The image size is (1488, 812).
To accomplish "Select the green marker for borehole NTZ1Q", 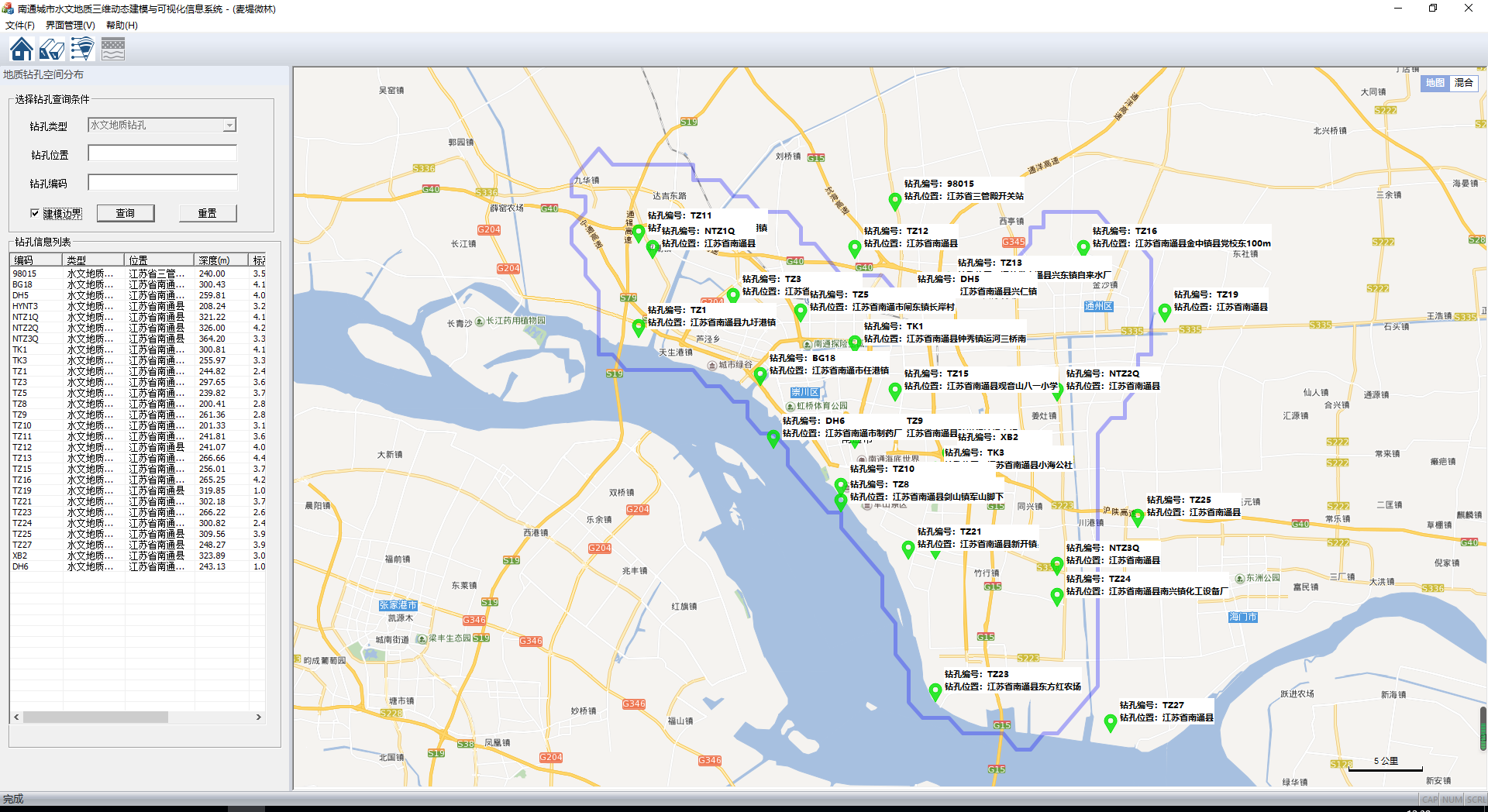I will [x=653, y=249].
